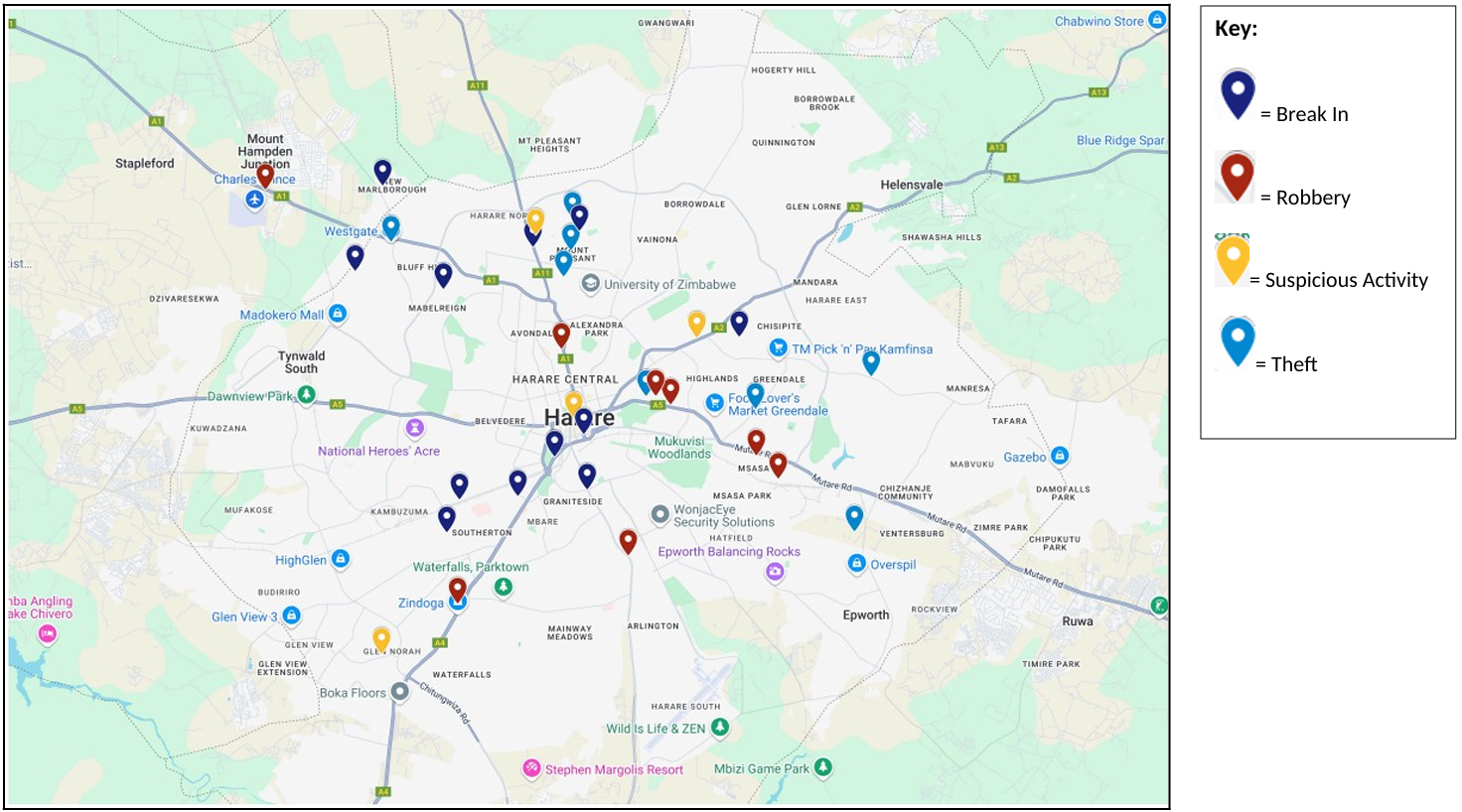The width and height of the screenshot is (1462, 812).
Task: Click the robbery pin at Mount Hampden Junction
Action: 265,175
